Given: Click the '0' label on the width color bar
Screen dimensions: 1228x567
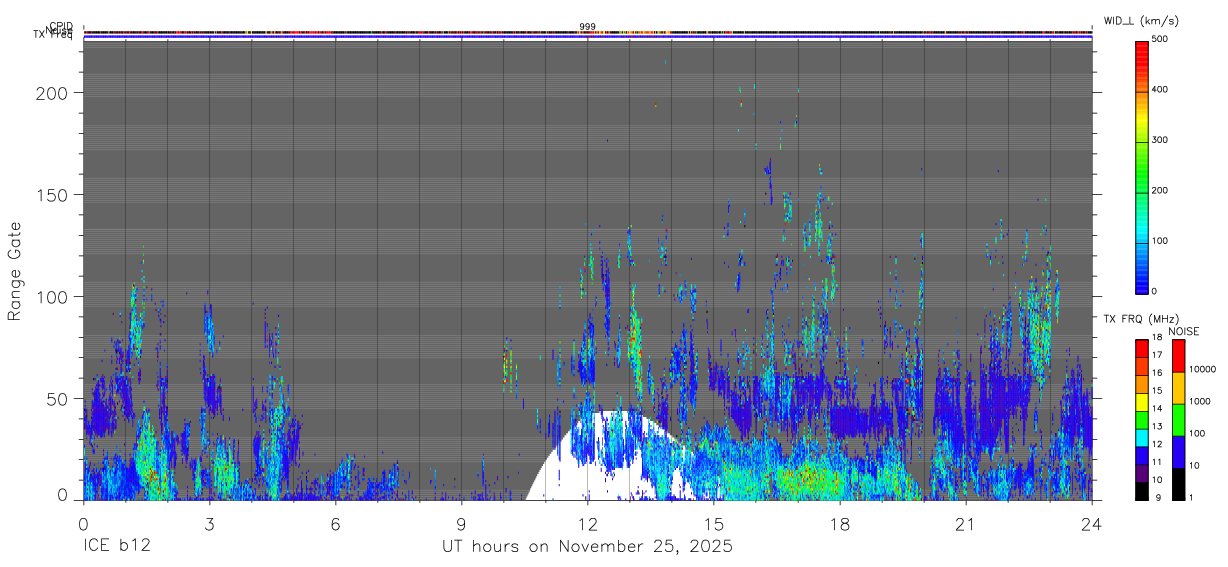Looking at the screenshot, I should (x=1156, y=291).
